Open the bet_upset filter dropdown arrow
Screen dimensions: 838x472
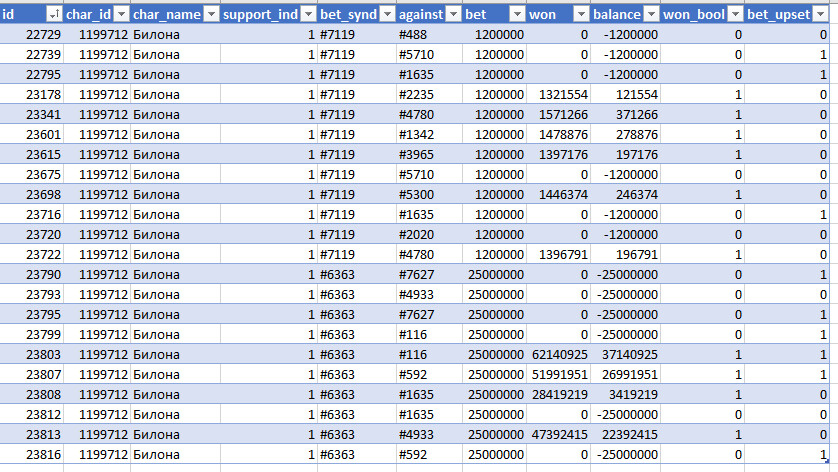tap(821, 14)
